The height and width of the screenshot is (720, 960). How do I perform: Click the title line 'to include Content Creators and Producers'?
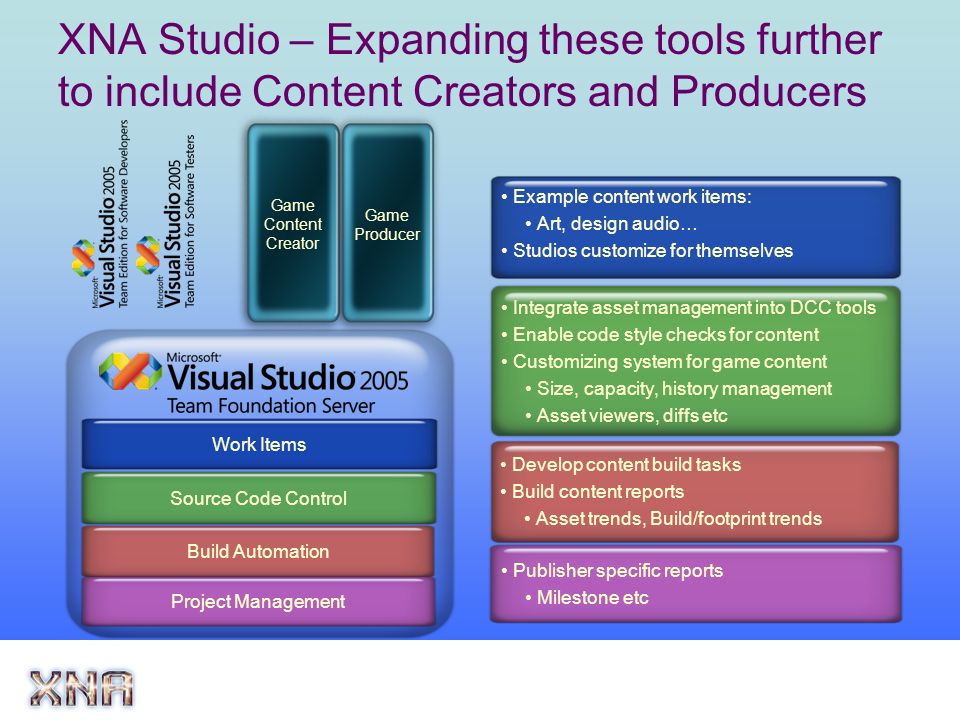[462, 91]
